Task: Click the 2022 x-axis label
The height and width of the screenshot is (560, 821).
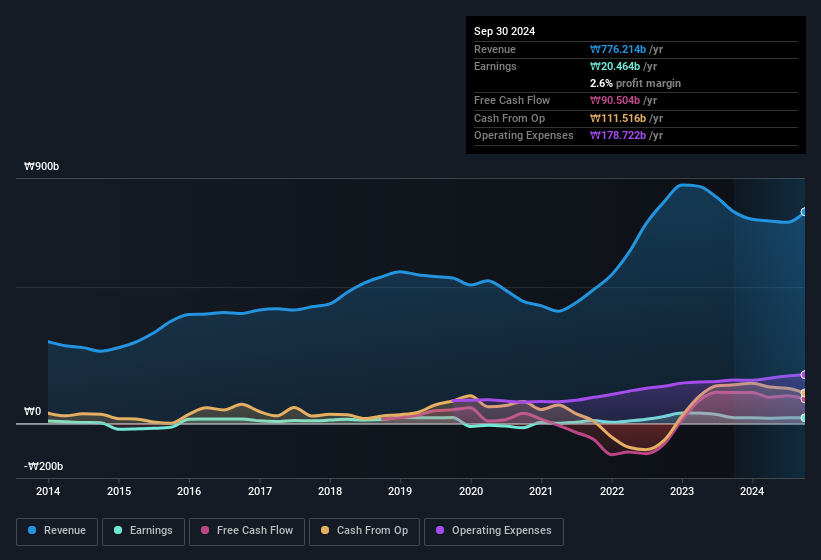Action: (x=612, y=491)
